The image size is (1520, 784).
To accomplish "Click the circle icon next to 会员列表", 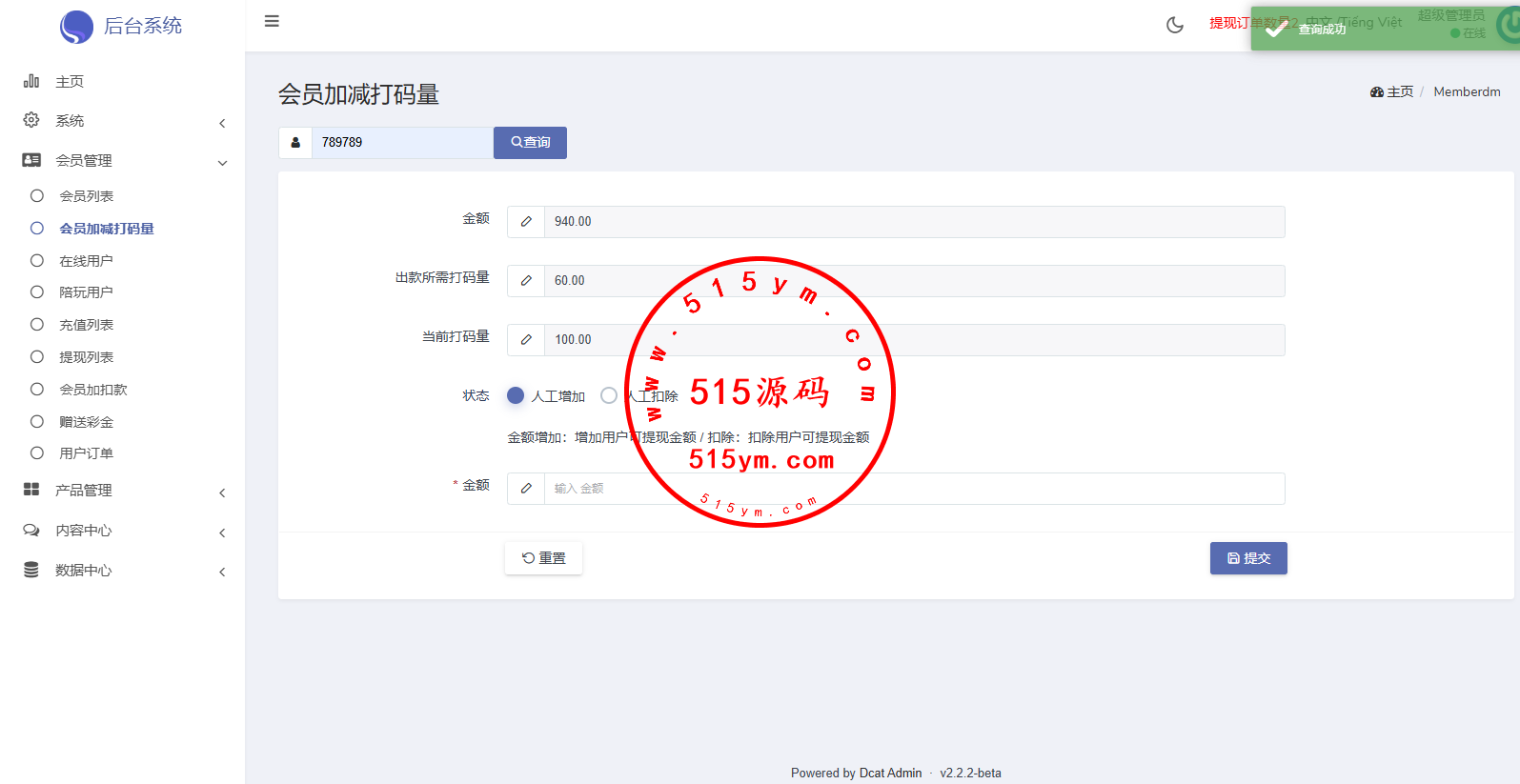I will click(x=37, y=195).
